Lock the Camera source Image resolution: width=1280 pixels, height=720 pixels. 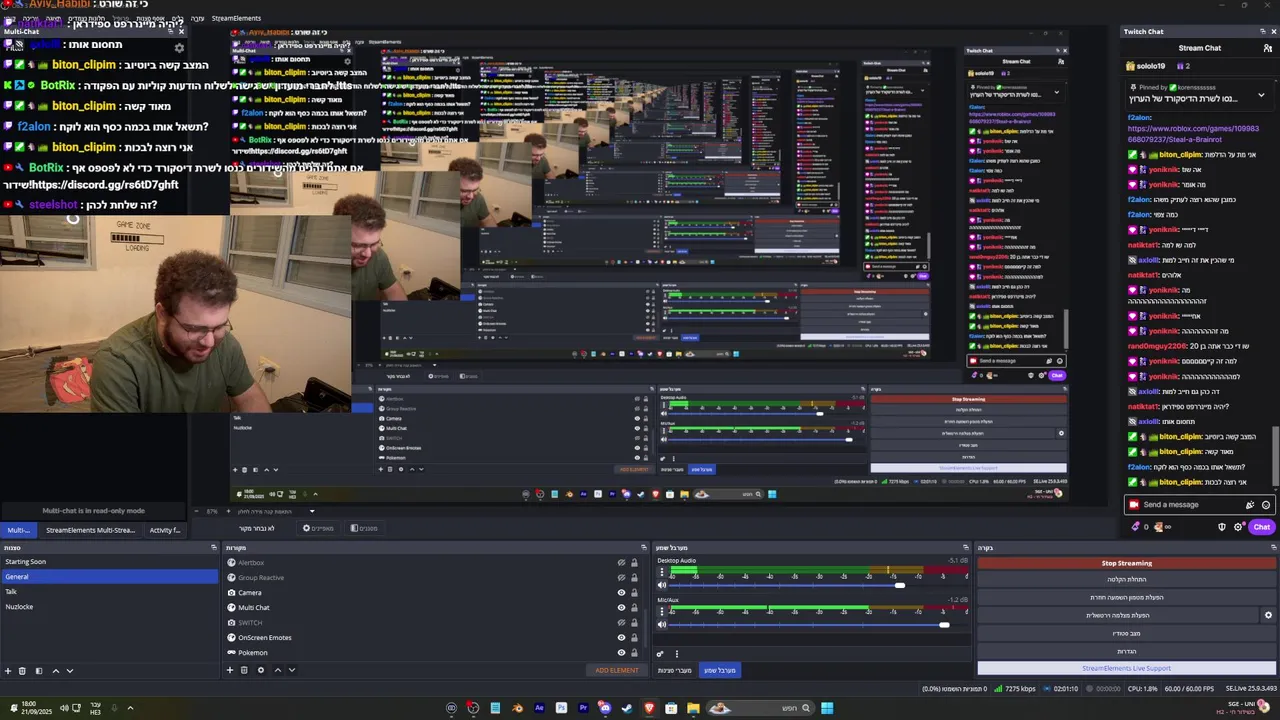[x=634, y=593]
